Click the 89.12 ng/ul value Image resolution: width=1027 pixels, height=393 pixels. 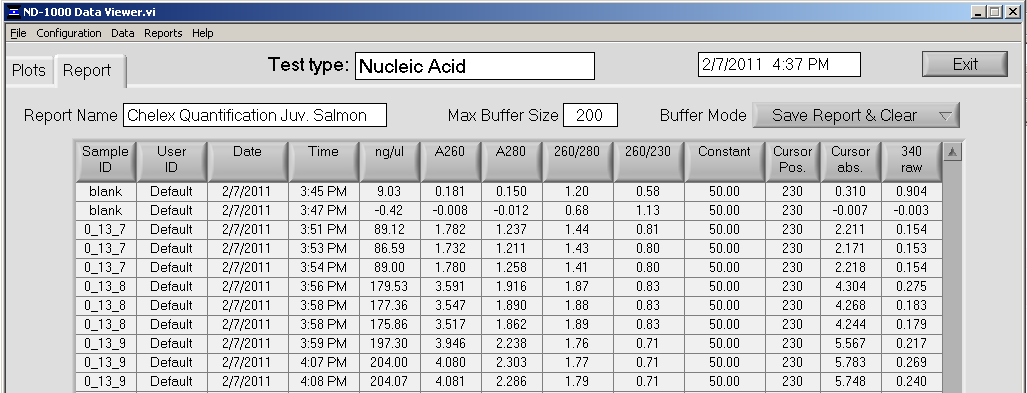point(390,229)
